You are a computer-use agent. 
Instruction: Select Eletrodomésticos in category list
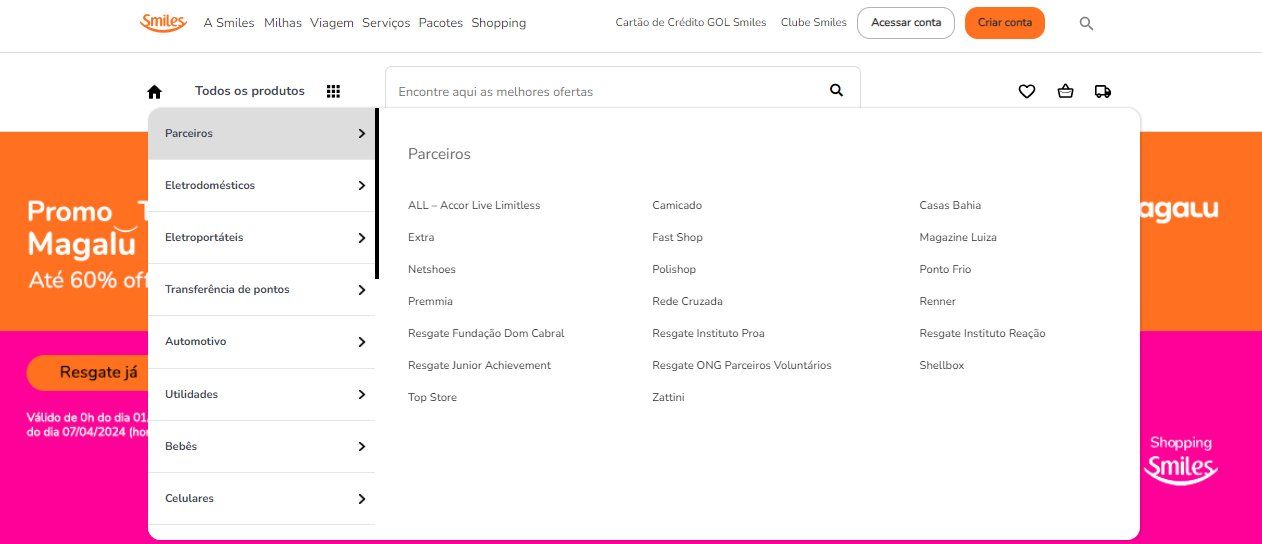(262, 185)
